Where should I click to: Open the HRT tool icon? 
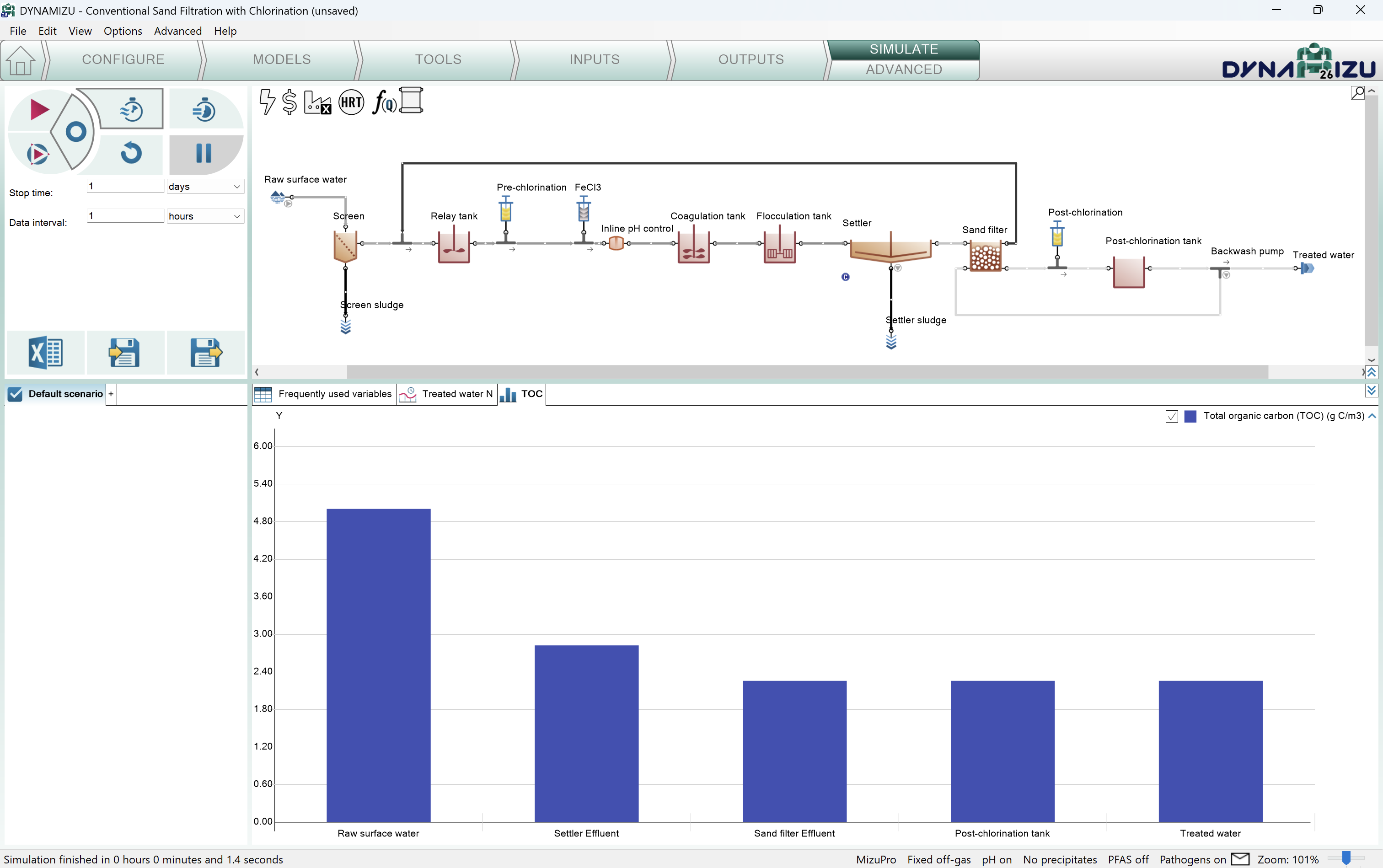point(351,103)
